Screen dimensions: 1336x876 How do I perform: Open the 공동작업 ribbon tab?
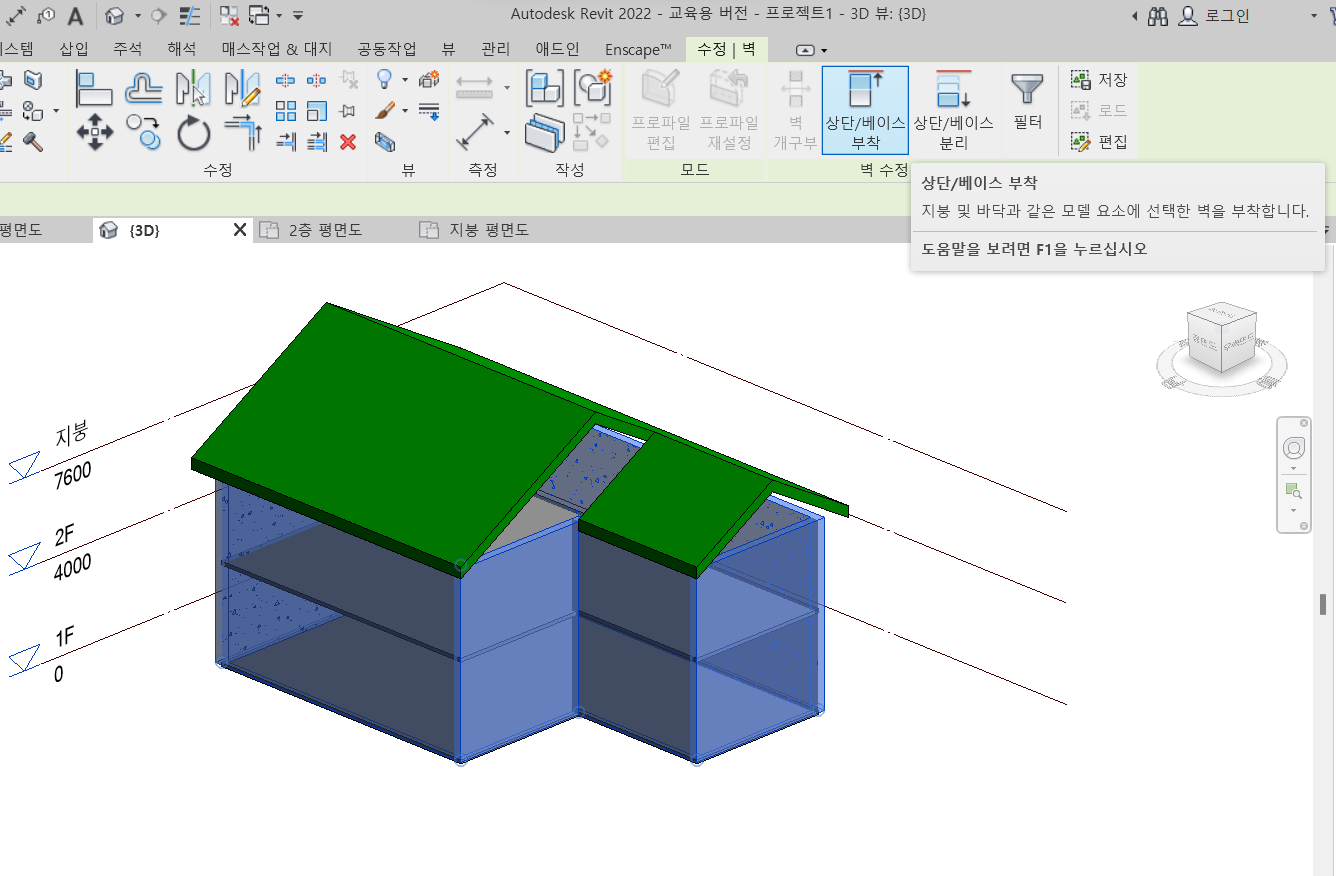386,49
